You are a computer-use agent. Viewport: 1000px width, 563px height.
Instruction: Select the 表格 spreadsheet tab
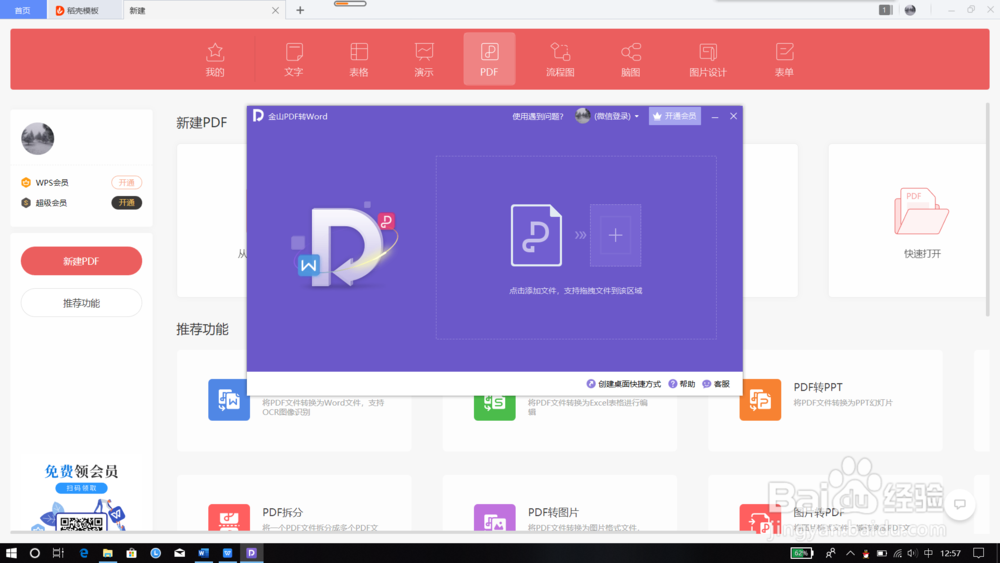point(359,59)
